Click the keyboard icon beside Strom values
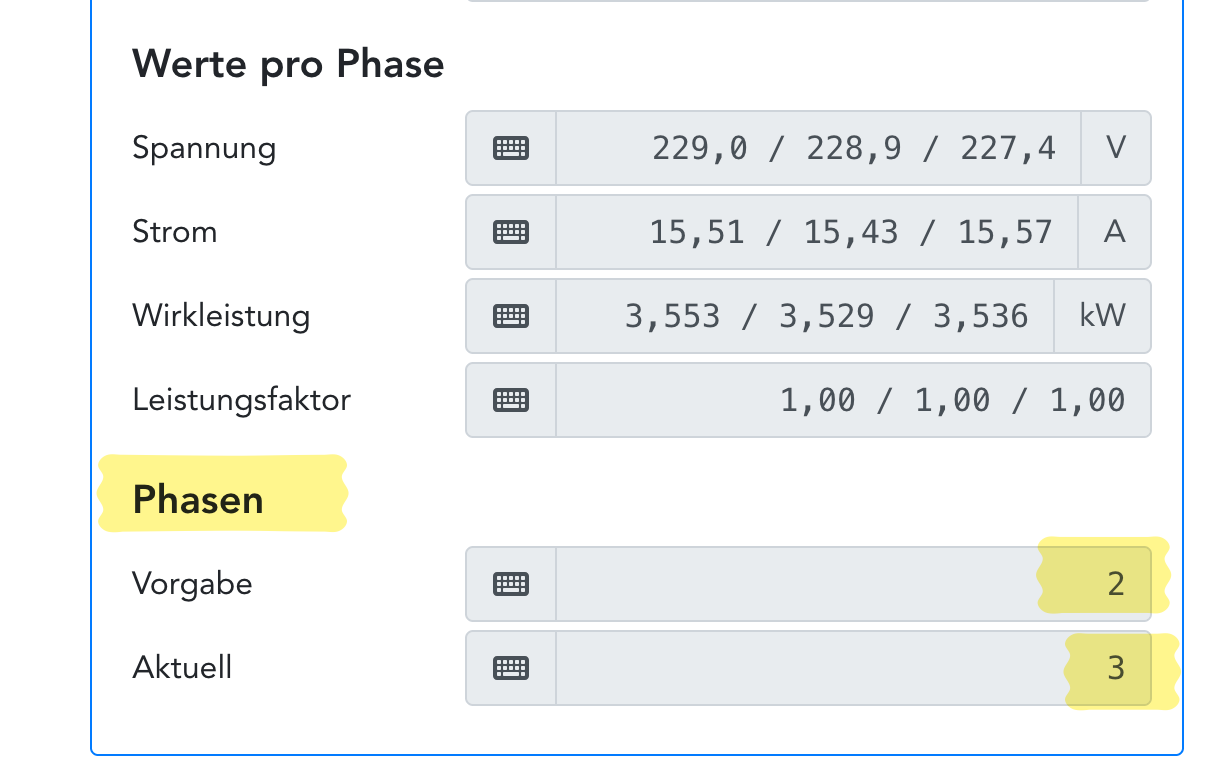Screen dimensions: 1230x772 point(511,232)
